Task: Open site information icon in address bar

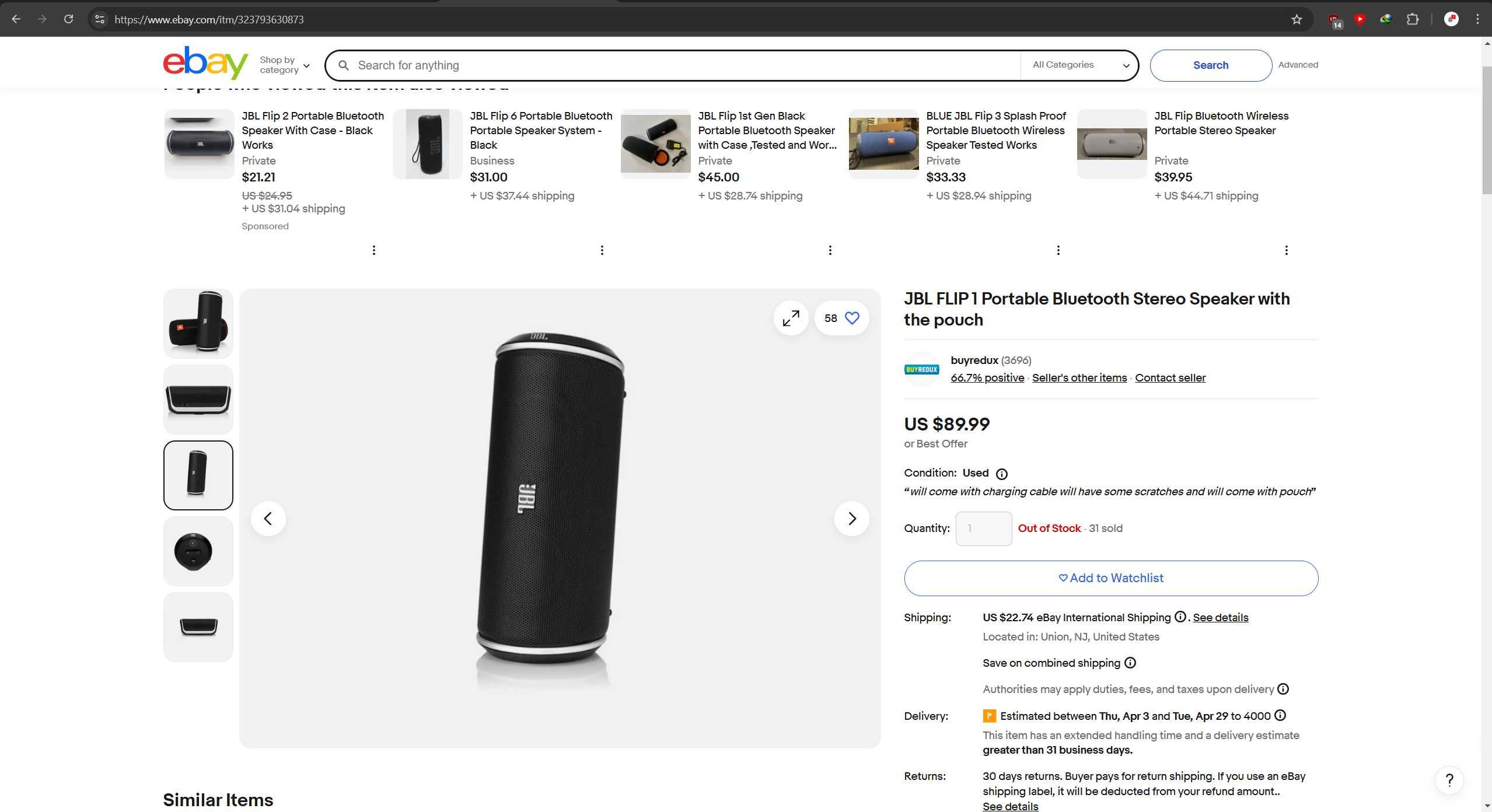Action: click(x=100, y=19)
